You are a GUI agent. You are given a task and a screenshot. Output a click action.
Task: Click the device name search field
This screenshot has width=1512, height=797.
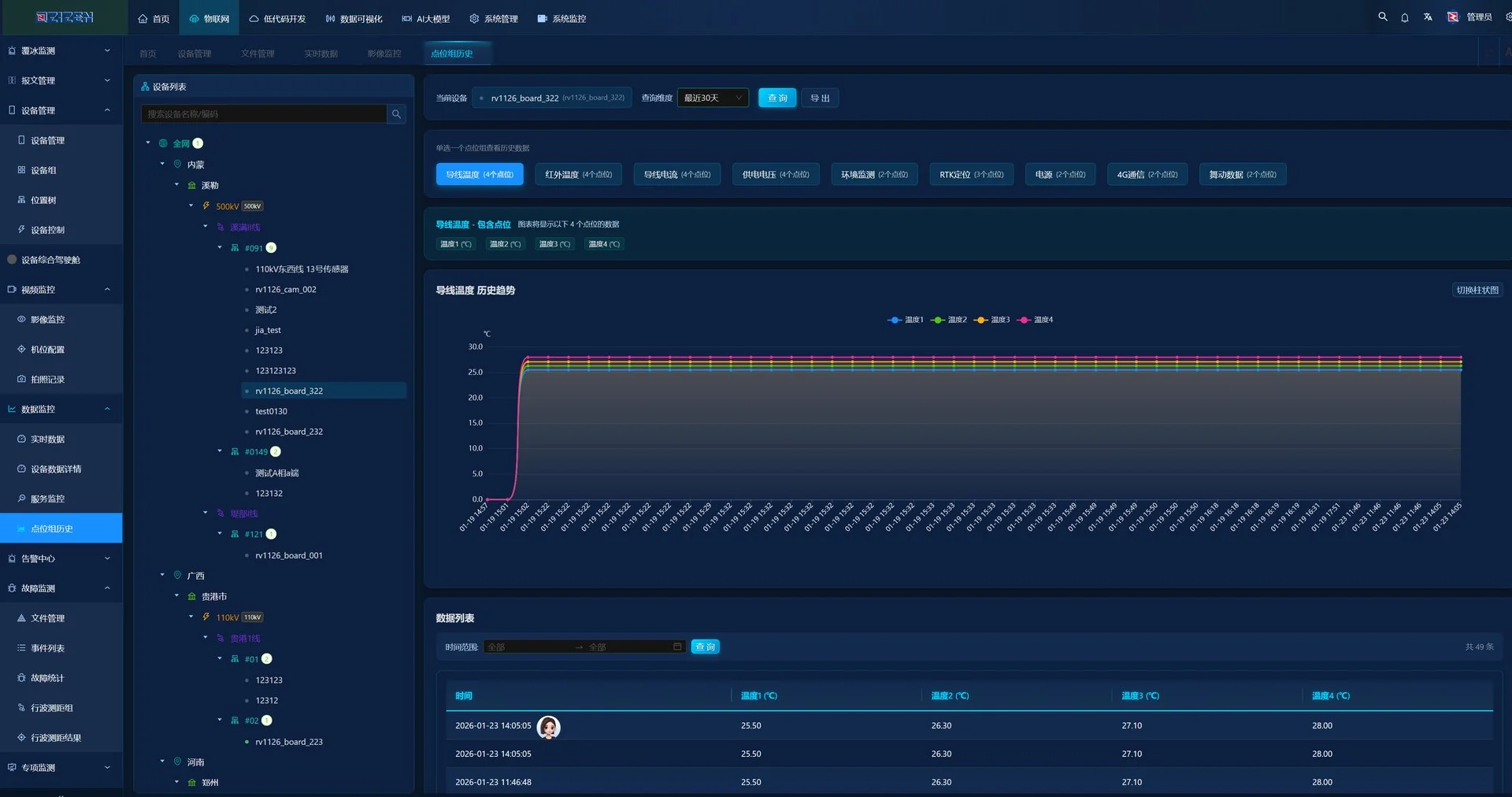pos(264,114)
